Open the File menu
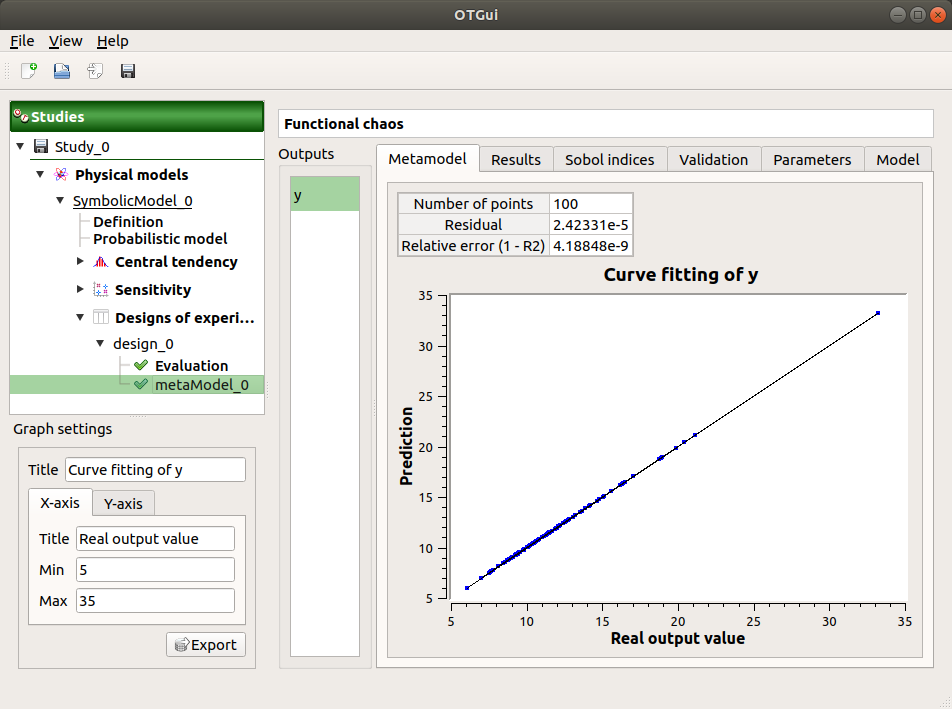Screen dimensions: 952x709 tap(22, 41)
